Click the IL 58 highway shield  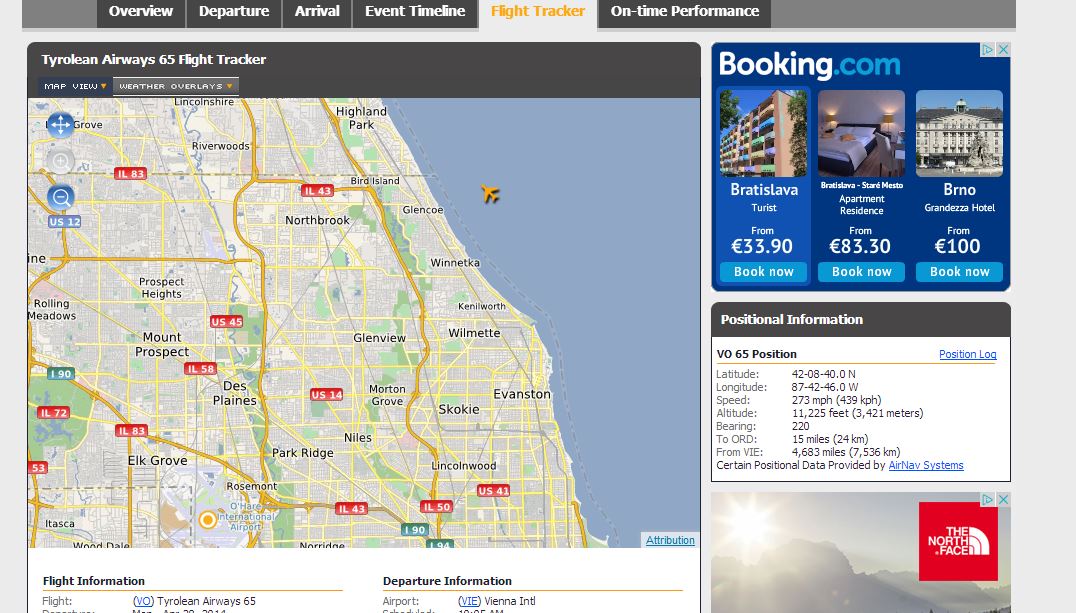pyautogui.click(x=200, y=369)
